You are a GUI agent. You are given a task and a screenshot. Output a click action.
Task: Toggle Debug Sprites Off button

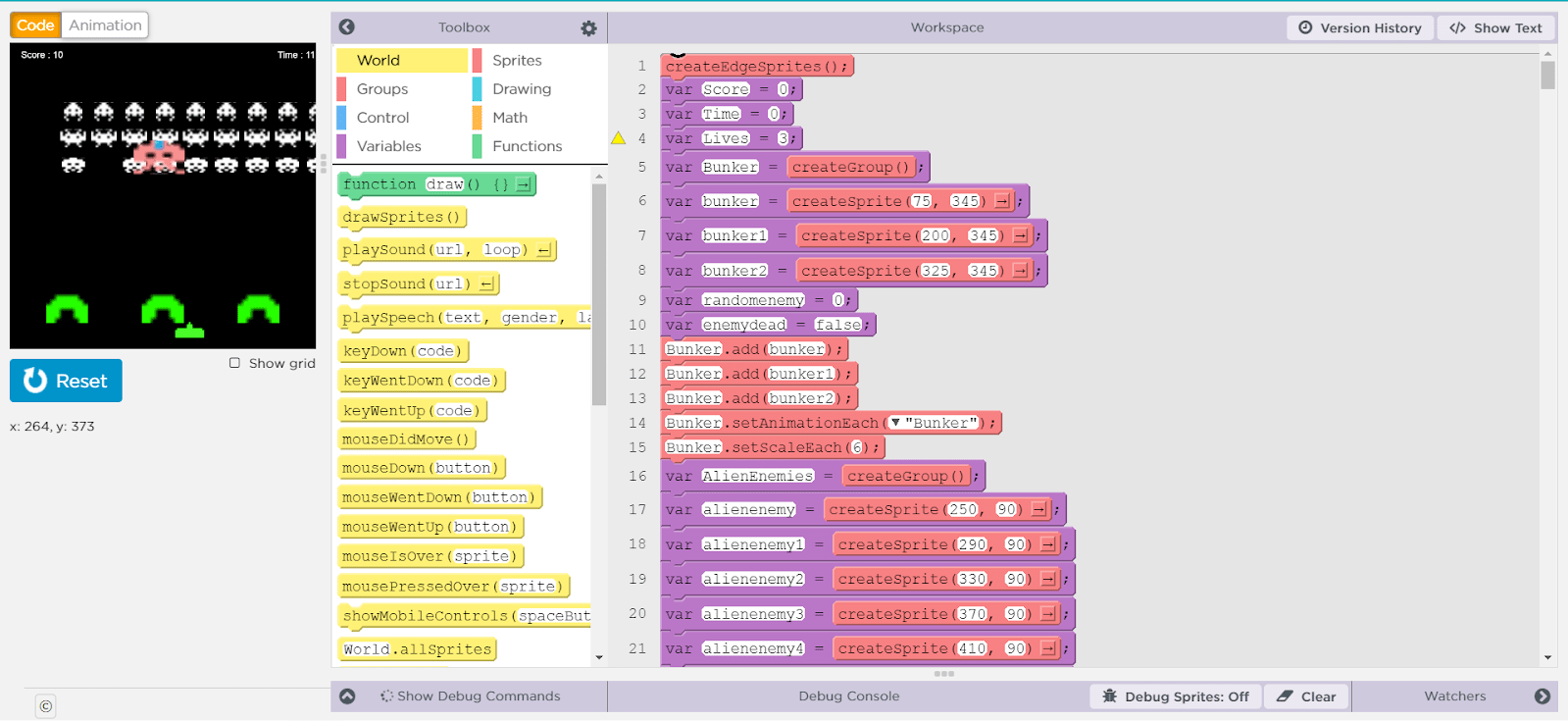tap(1176, 696)
